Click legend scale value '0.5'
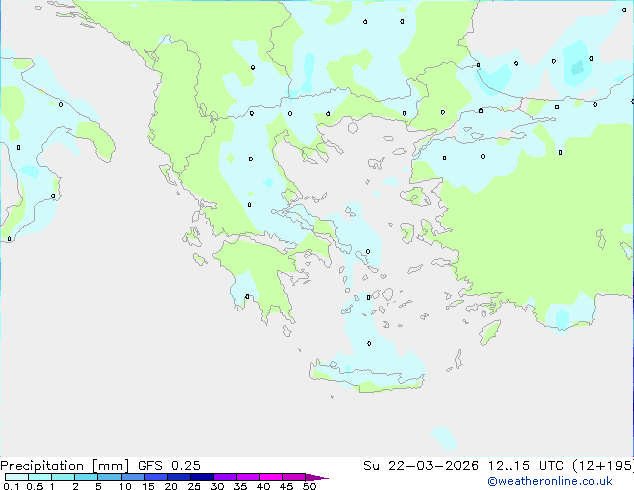634x490 pixels. pos(35,486)
